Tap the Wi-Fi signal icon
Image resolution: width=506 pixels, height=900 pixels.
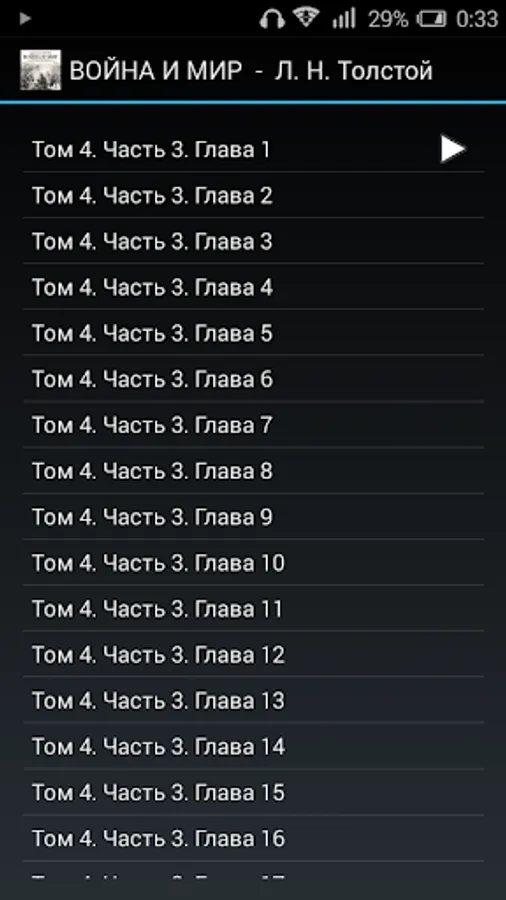(307, 18)
